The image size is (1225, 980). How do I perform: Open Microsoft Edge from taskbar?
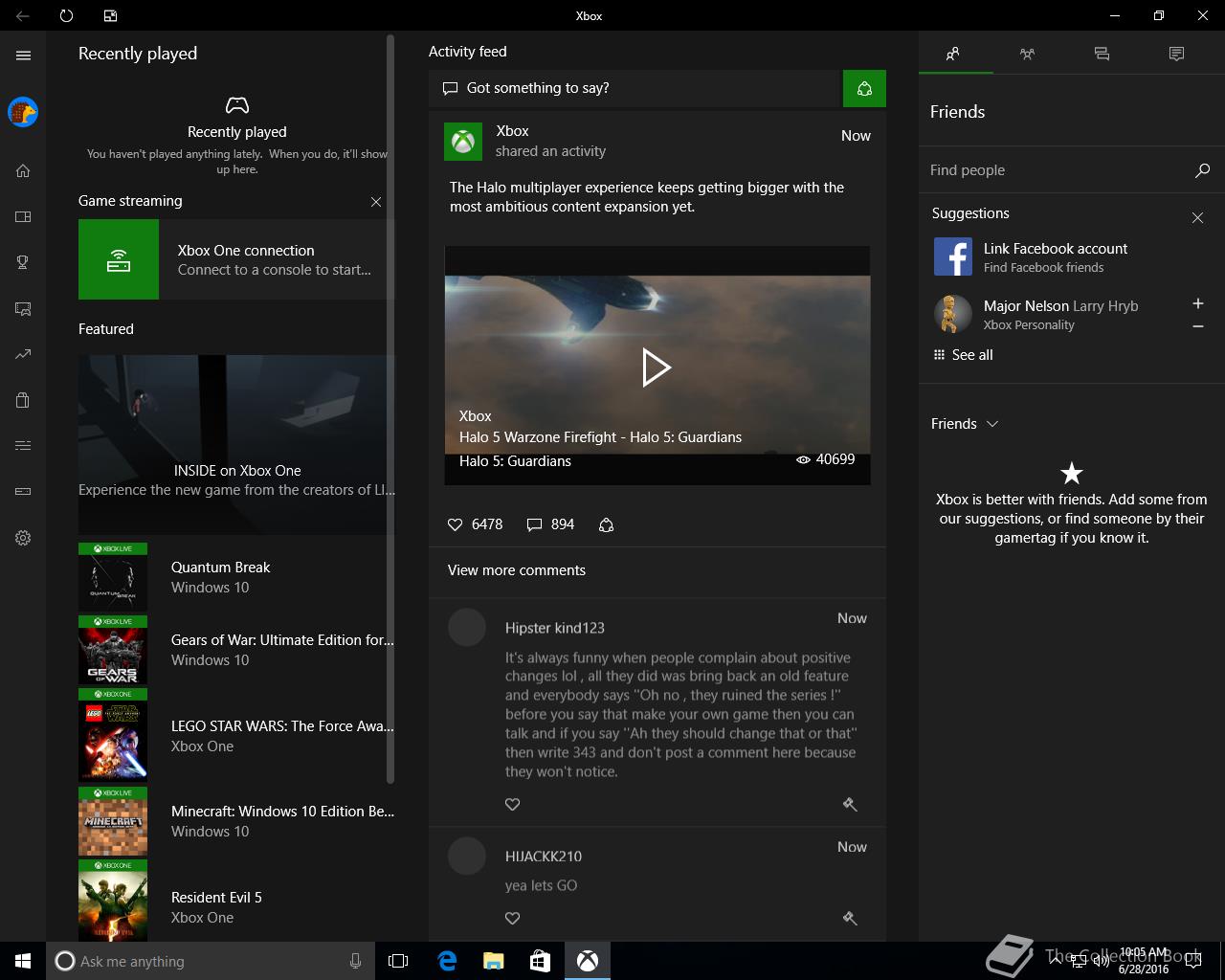click(x=446, y=961)
